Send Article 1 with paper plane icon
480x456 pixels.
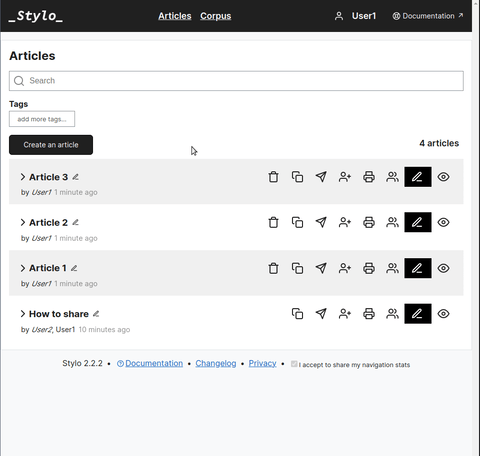coord(321,268)
